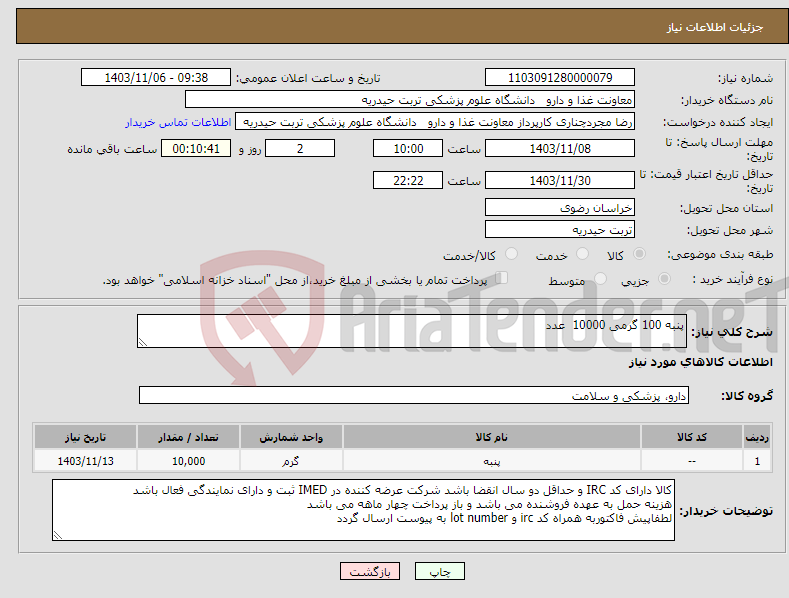The height and width of the screenshot is (598, 789).
Task: Click the delivery province field خراسان رضوی
Action: coord(560,207)
